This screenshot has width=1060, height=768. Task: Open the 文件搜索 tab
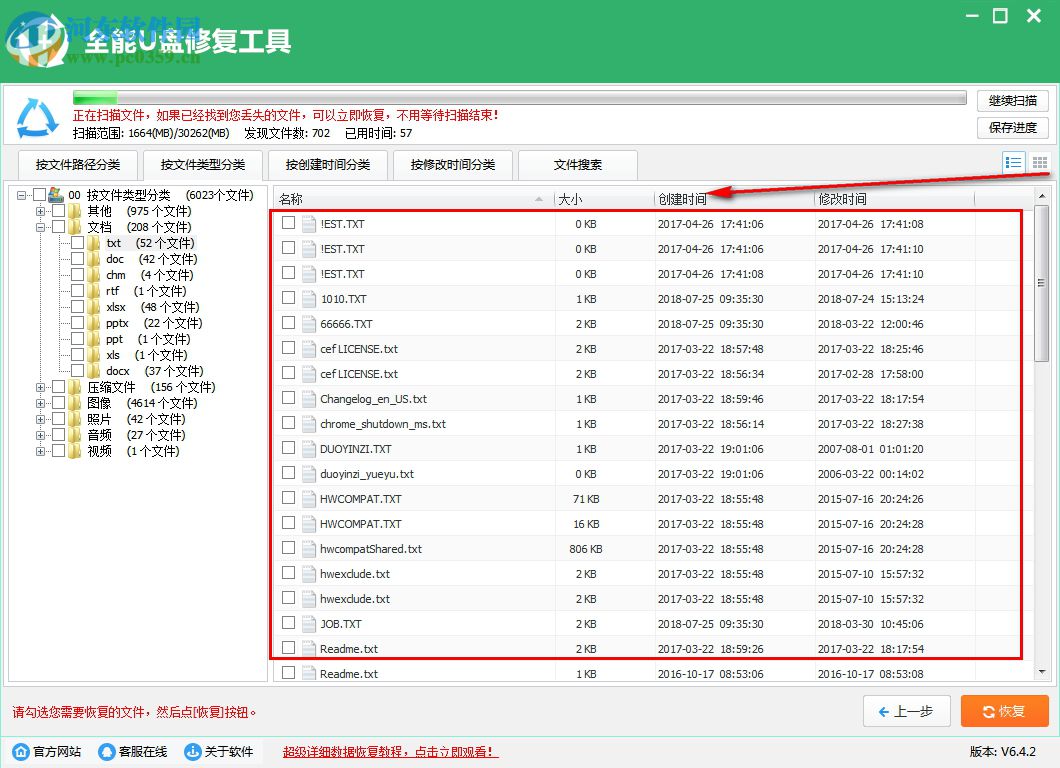(577, 165)
